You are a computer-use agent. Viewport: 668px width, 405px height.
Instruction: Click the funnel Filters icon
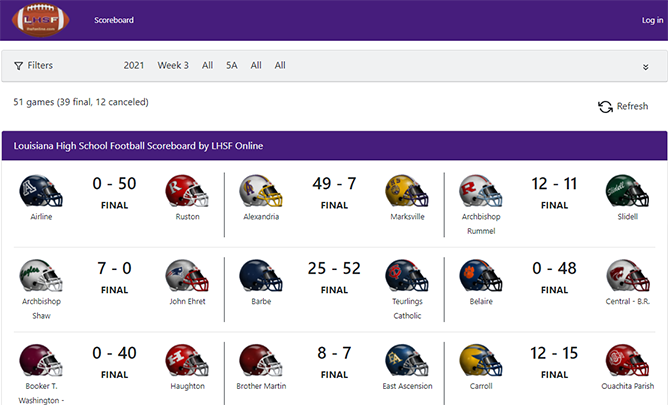[19, 66]
